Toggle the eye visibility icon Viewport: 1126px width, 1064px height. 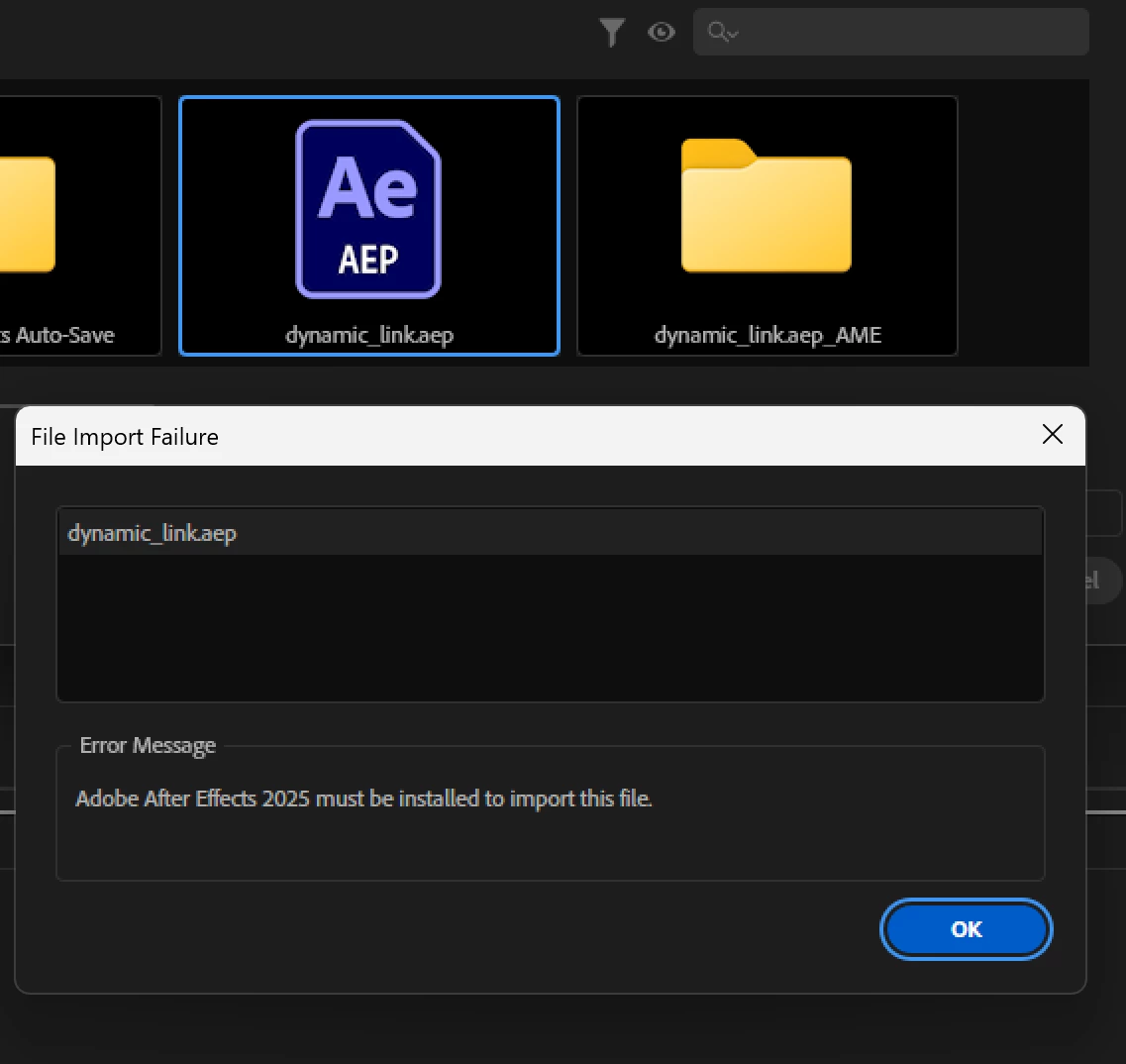(x=662, y=33)
